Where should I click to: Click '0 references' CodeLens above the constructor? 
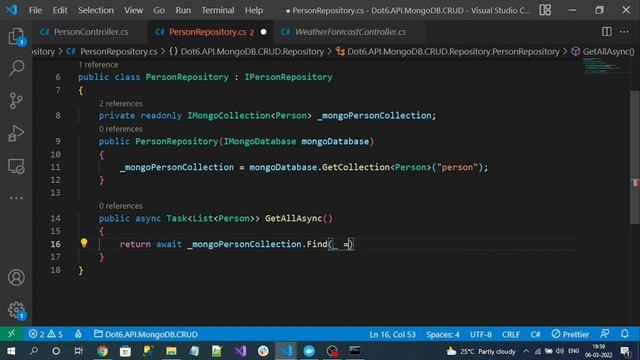(x=120, y=129)
